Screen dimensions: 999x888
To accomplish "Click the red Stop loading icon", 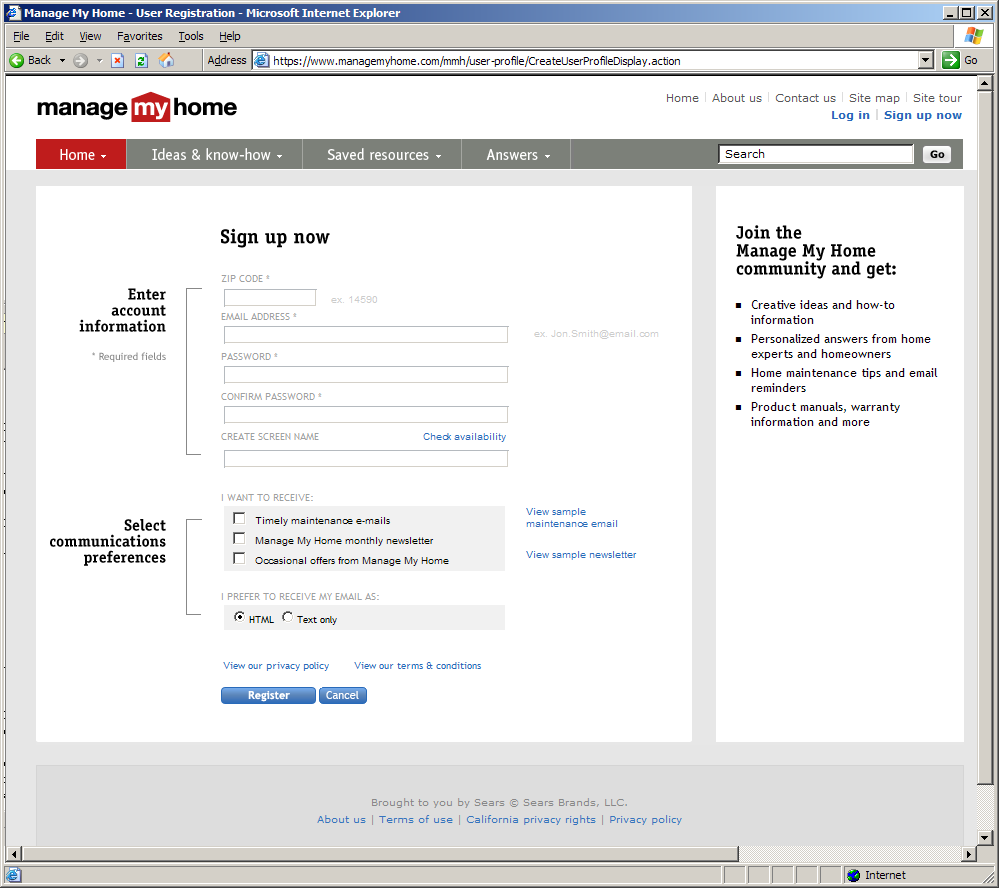I will tap(117, 61).
